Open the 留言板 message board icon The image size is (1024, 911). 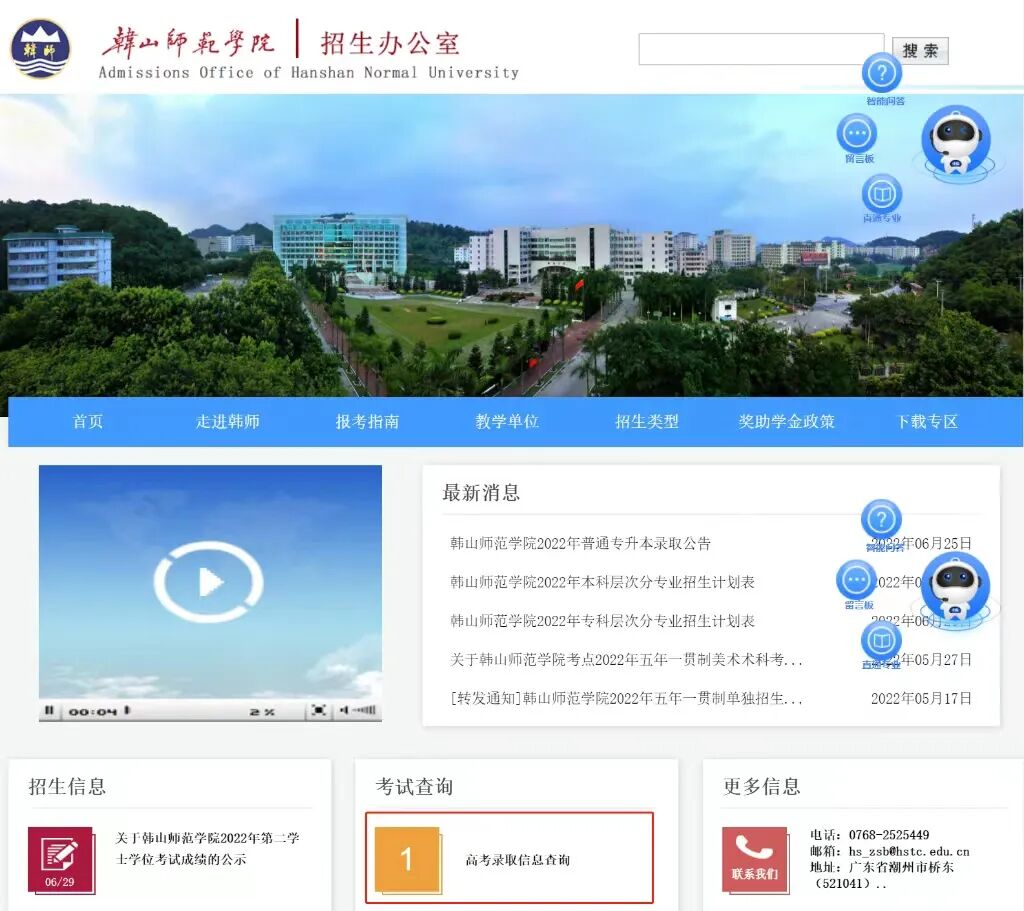(x=856, y=131)
